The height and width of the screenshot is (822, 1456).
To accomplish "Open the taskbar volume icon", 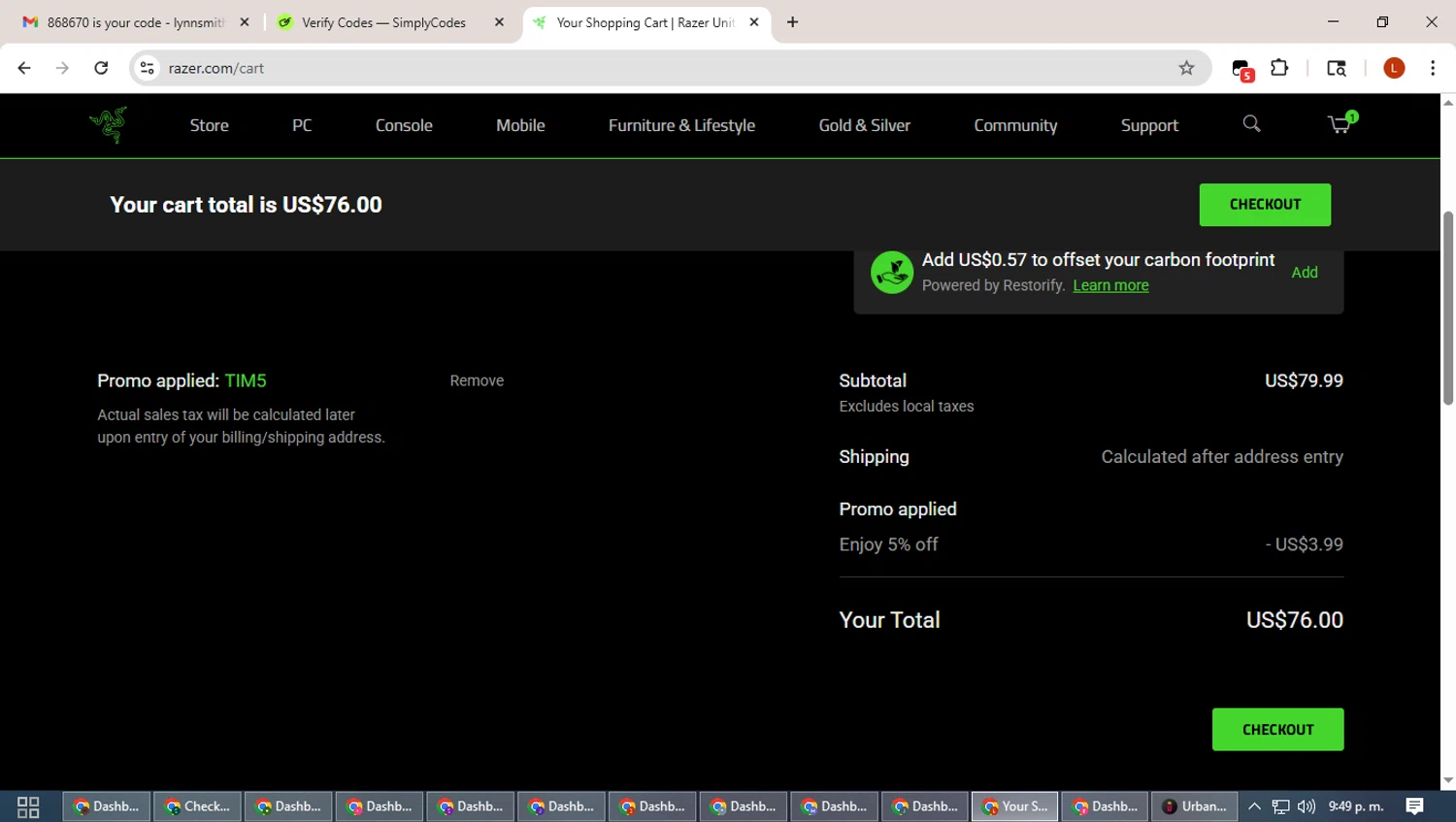I will pyautogui.click(x=1307, y=806).
